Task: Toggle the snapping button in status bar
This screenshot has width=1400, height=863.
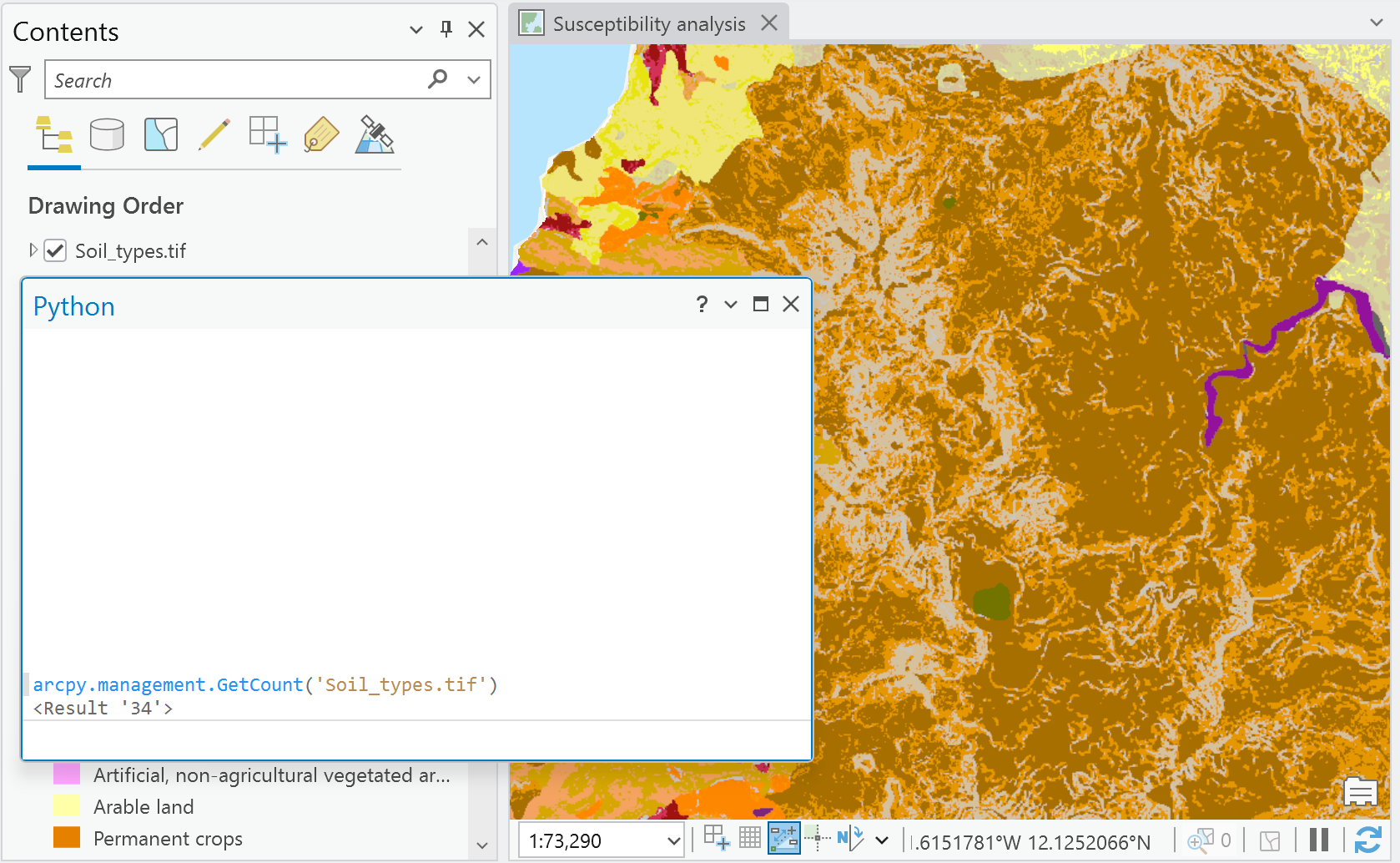Action: [783, 839]
